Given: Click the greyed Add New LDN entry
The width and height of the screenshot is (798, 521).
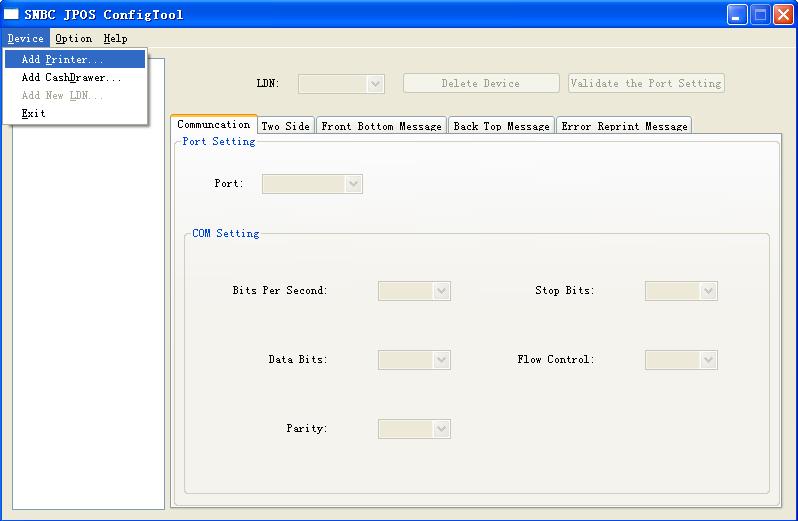Looking at the screenshot, I should point(75,95).
